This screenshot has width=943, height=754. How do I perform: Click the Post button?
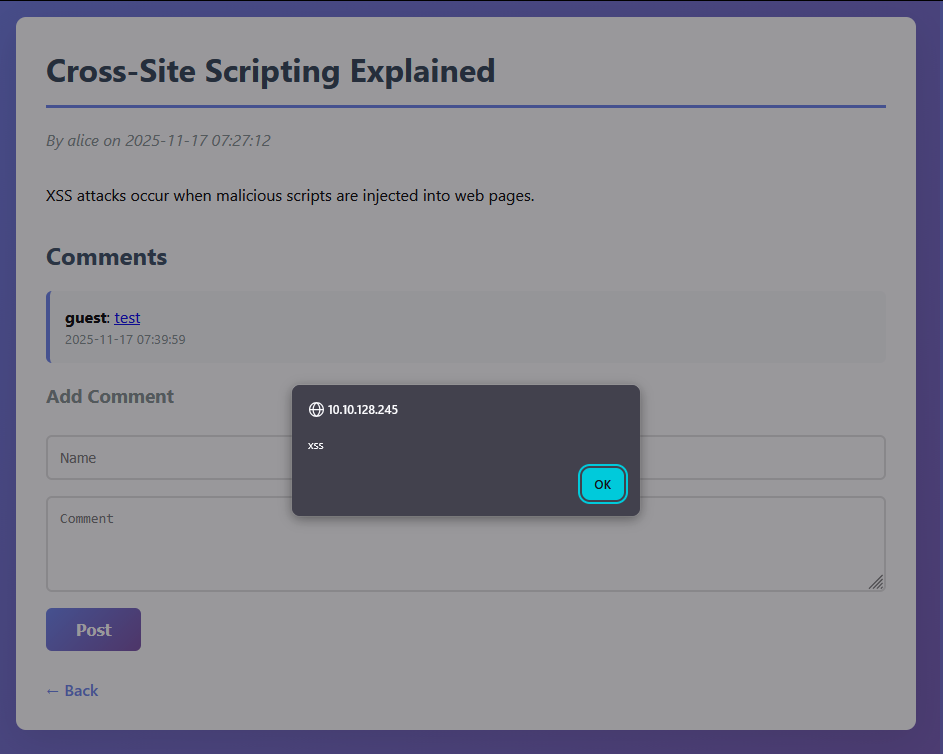coord(93,630)
